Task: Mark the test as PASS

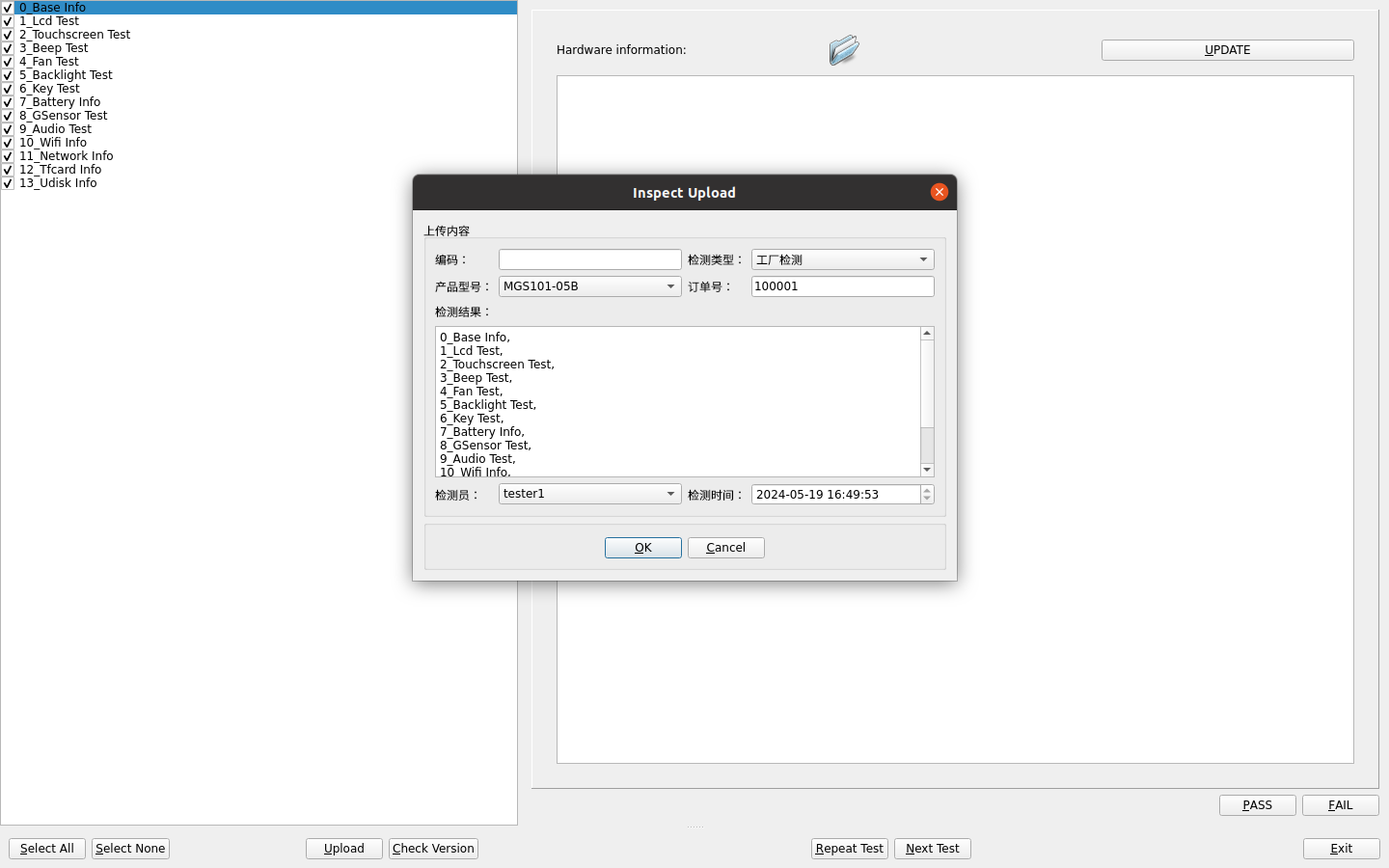Action: [1258, 805]
